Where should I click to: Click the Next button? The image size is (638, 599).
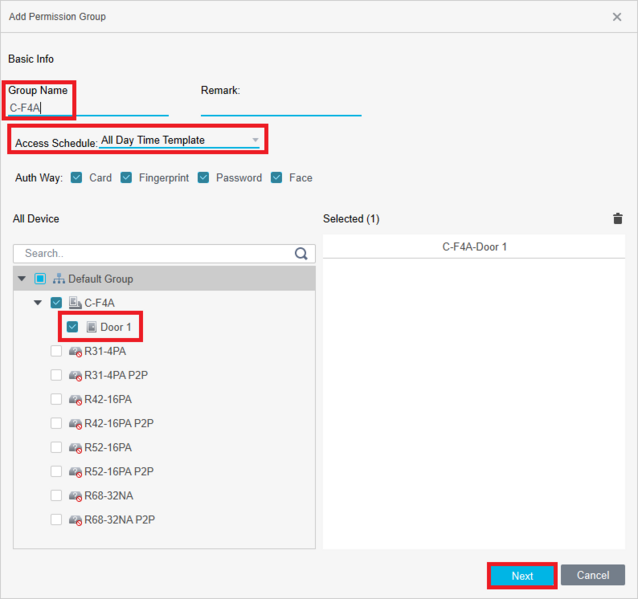coord(522,575)
